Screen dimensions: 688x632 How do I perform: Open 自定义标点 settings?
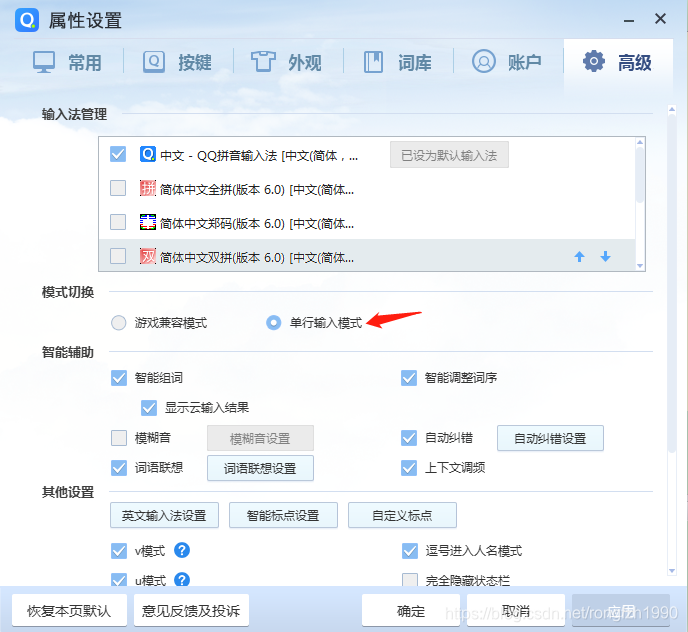[x=402, y=515]
